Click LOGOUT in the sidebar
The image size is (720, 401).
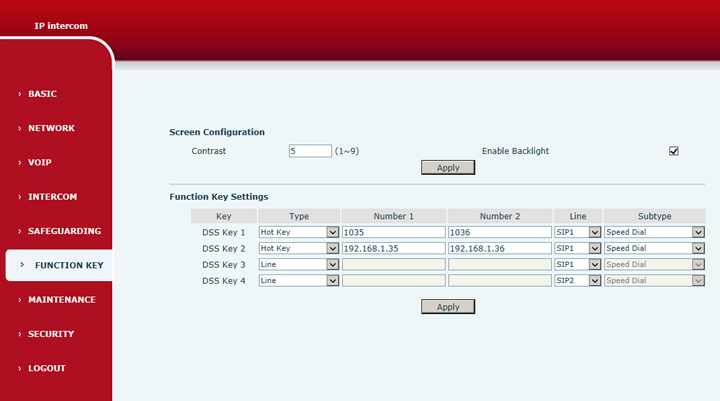pos(46,368)
